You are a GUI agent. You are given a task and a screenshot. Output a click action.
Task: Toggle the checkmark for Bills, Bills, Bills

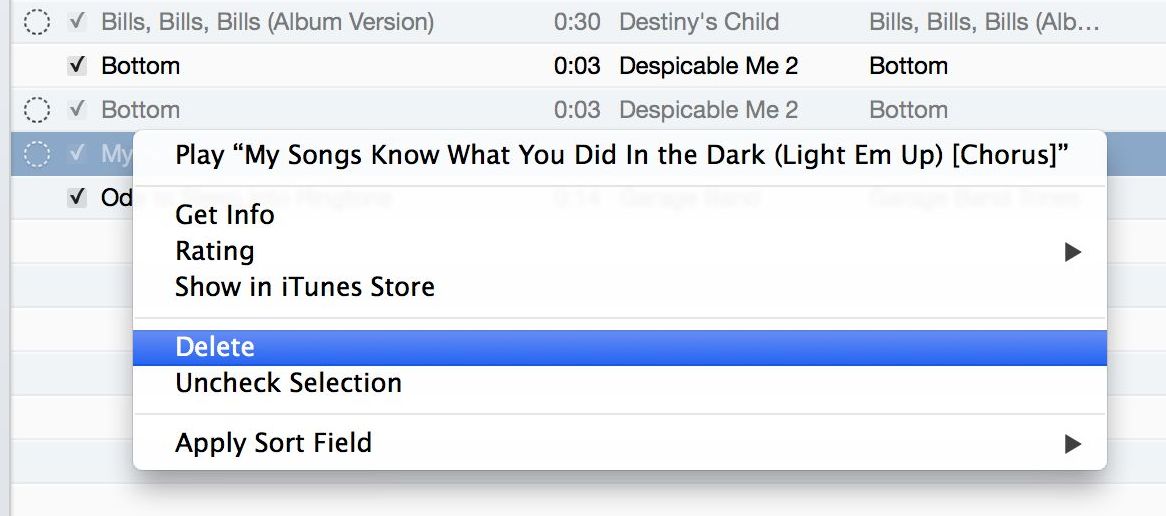point(76,22)
